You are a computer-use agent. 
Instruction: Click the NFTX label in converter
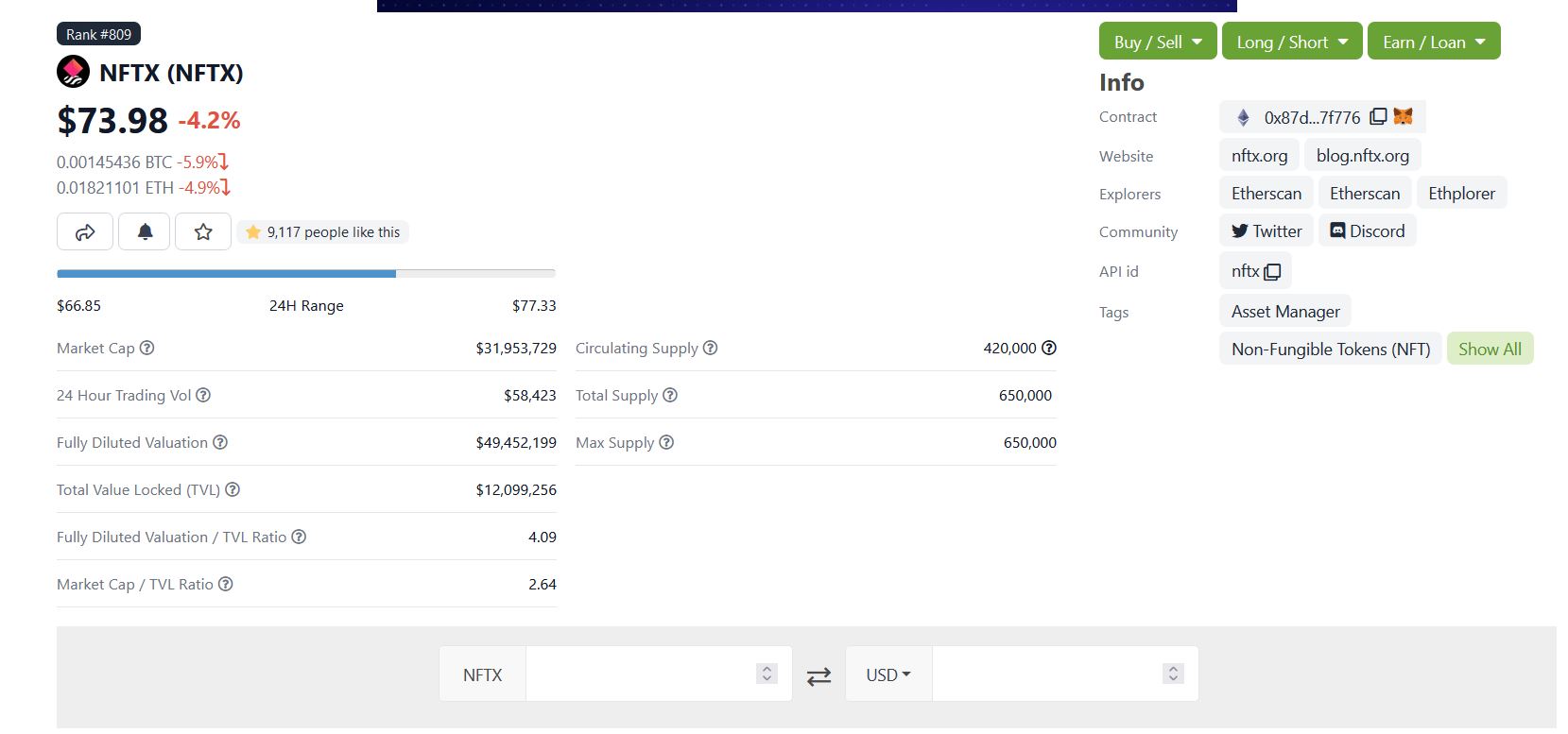482,674
